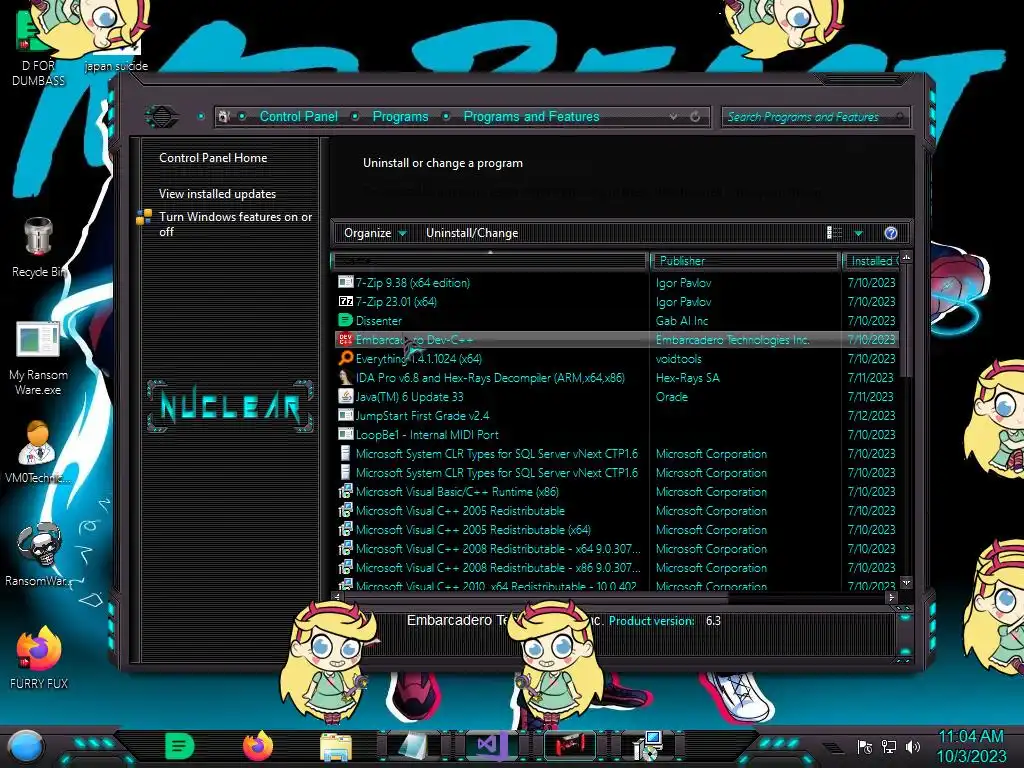Go to Control Panel Home
Screen dimensions: 1024x768
[x=213, y=157]
